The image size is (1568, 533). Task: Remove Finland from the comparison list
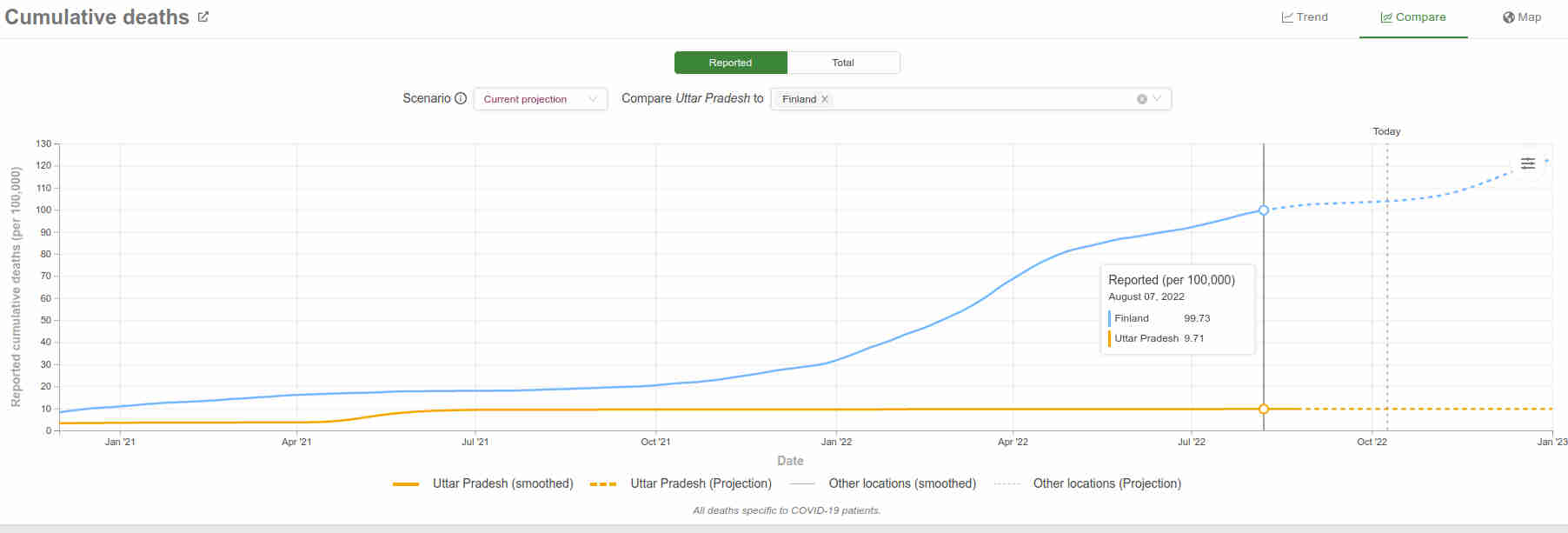pyautogui.click(x=825, y=99)
